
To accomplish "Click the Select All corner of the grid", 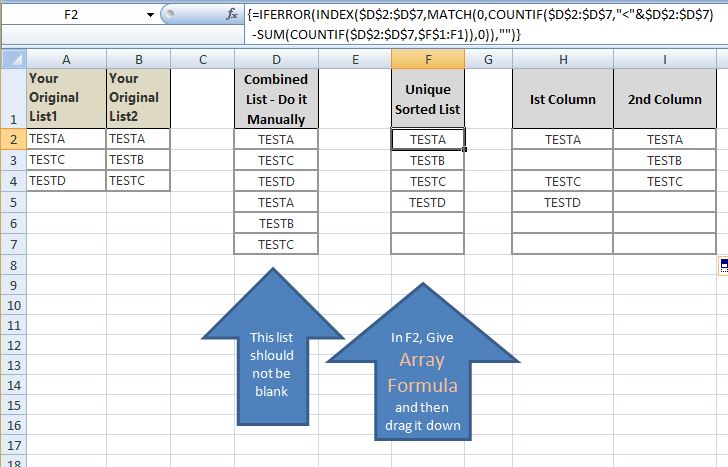I will point(14,59).
